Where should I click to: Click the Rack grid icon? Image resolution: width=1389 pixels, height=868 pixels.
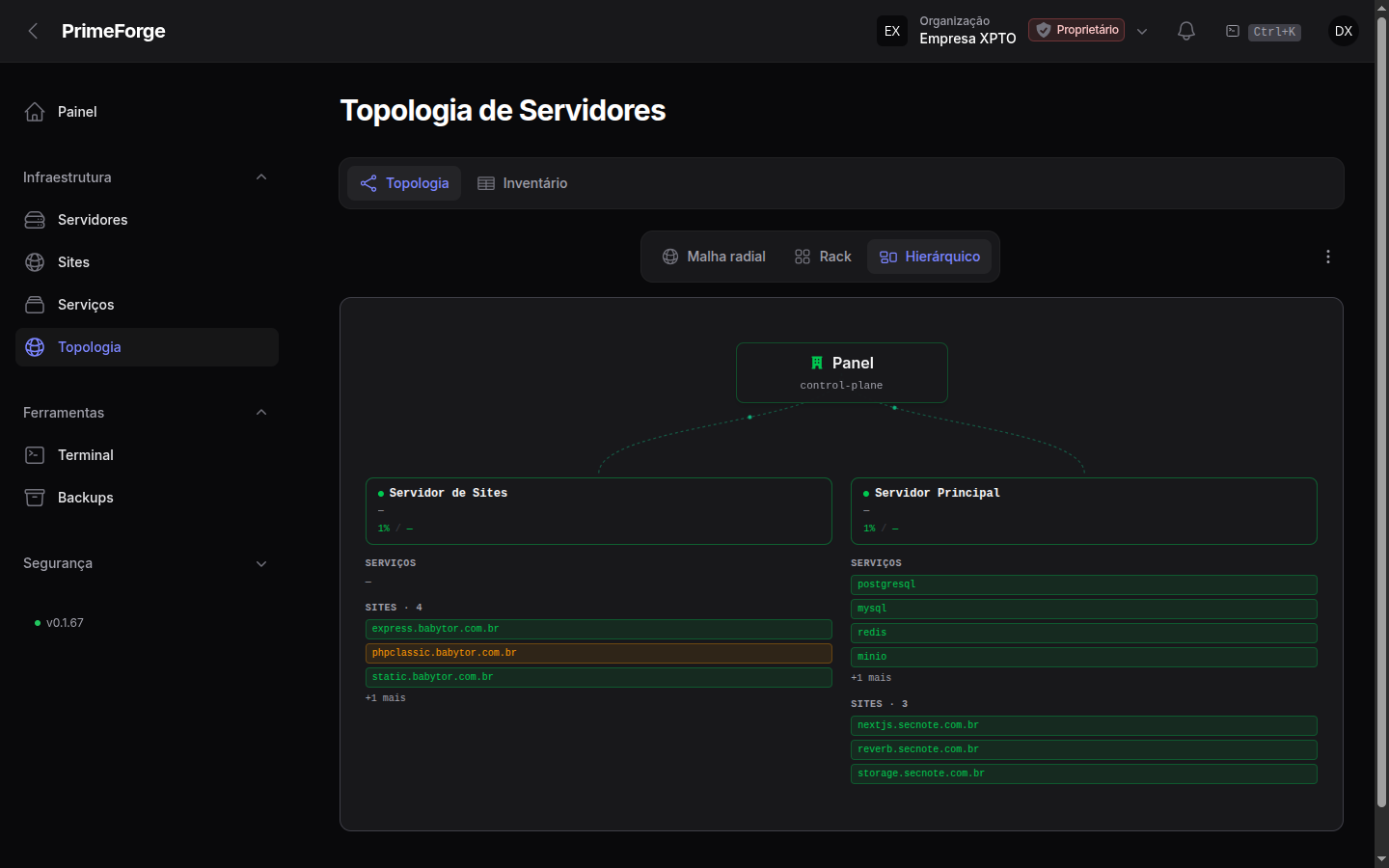(803, 257)
